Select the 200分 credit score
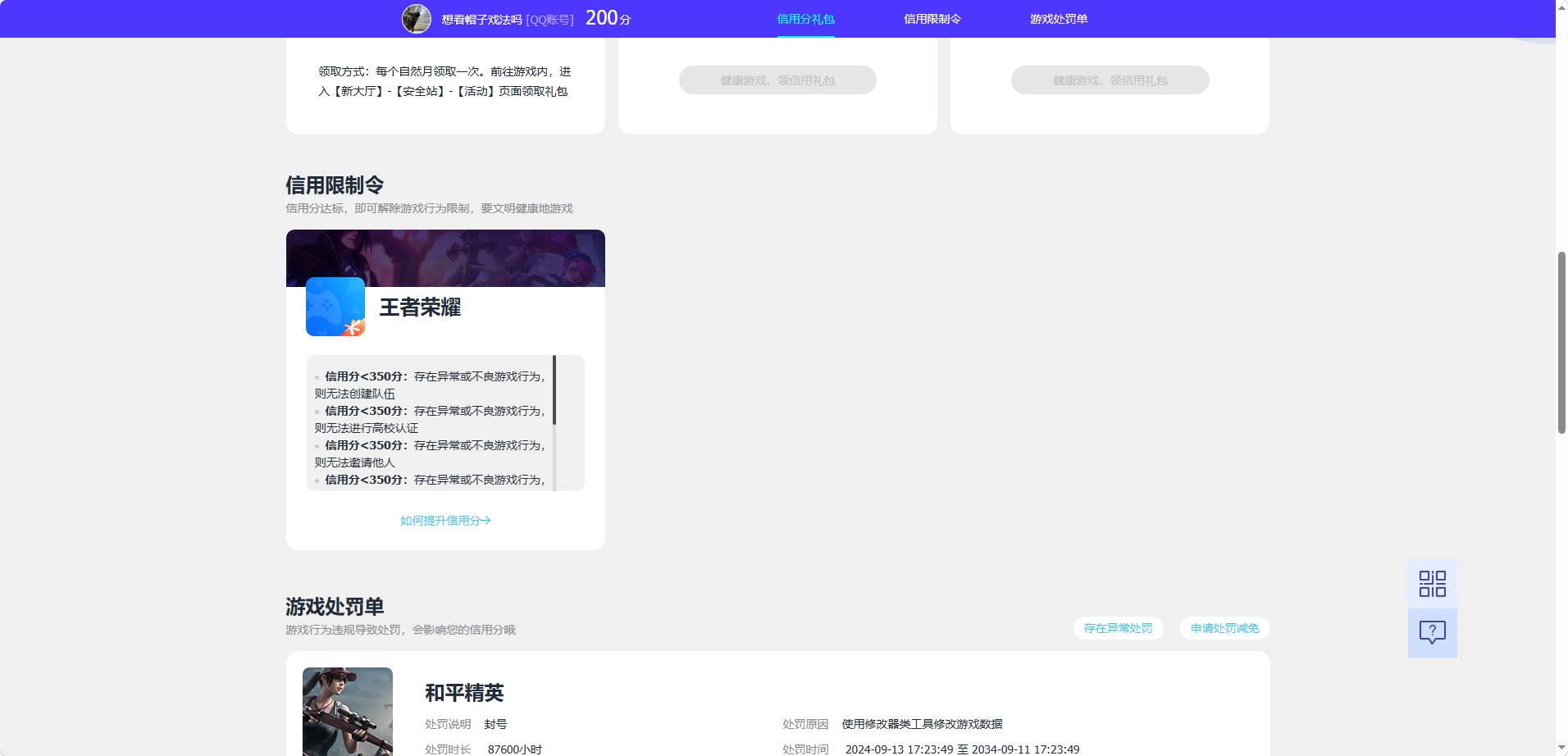Viewport: 1568px width, 756px height. tap(608, 18)
